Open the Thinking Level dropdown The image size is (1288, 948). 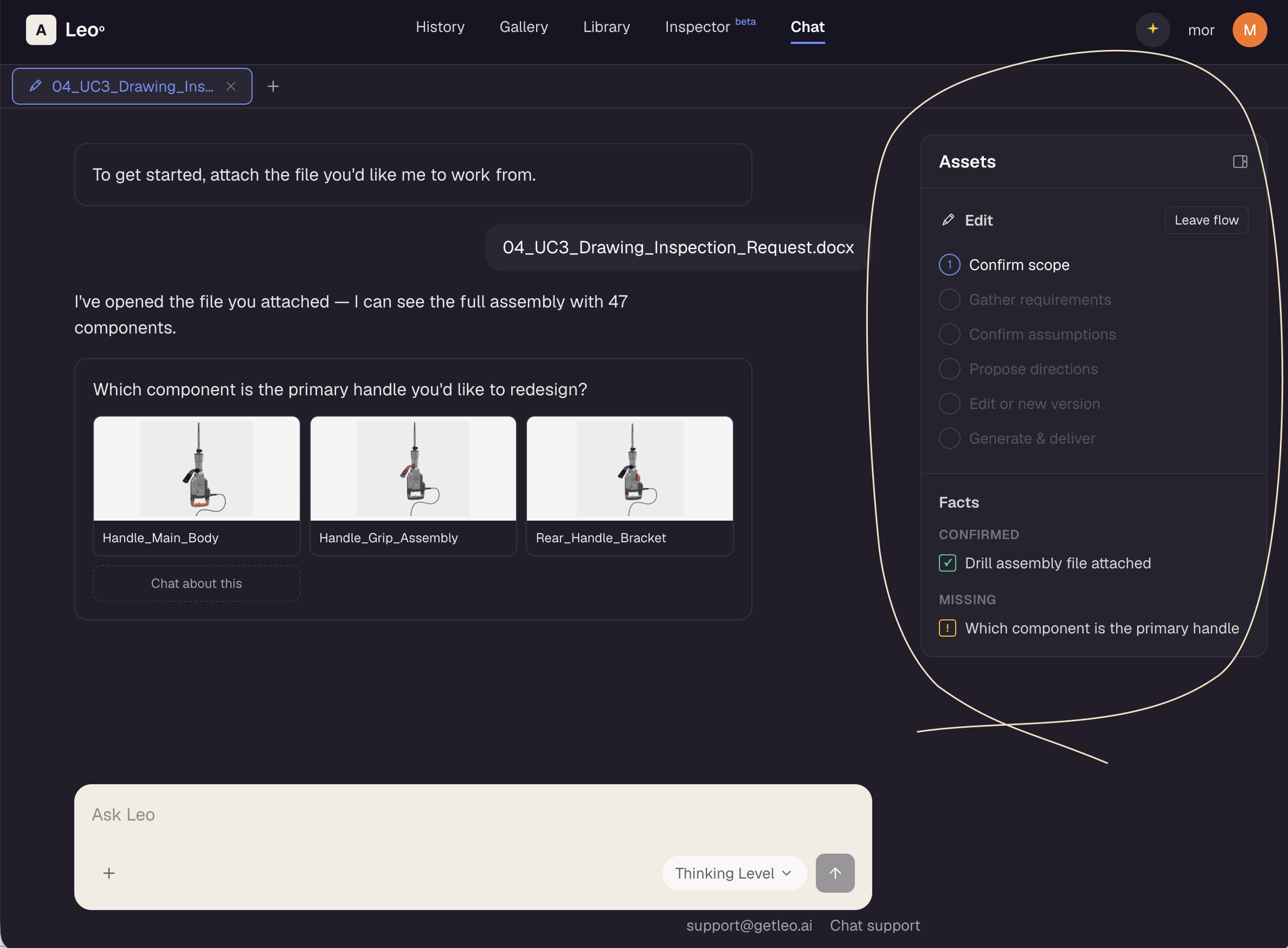tap(734, 873)
